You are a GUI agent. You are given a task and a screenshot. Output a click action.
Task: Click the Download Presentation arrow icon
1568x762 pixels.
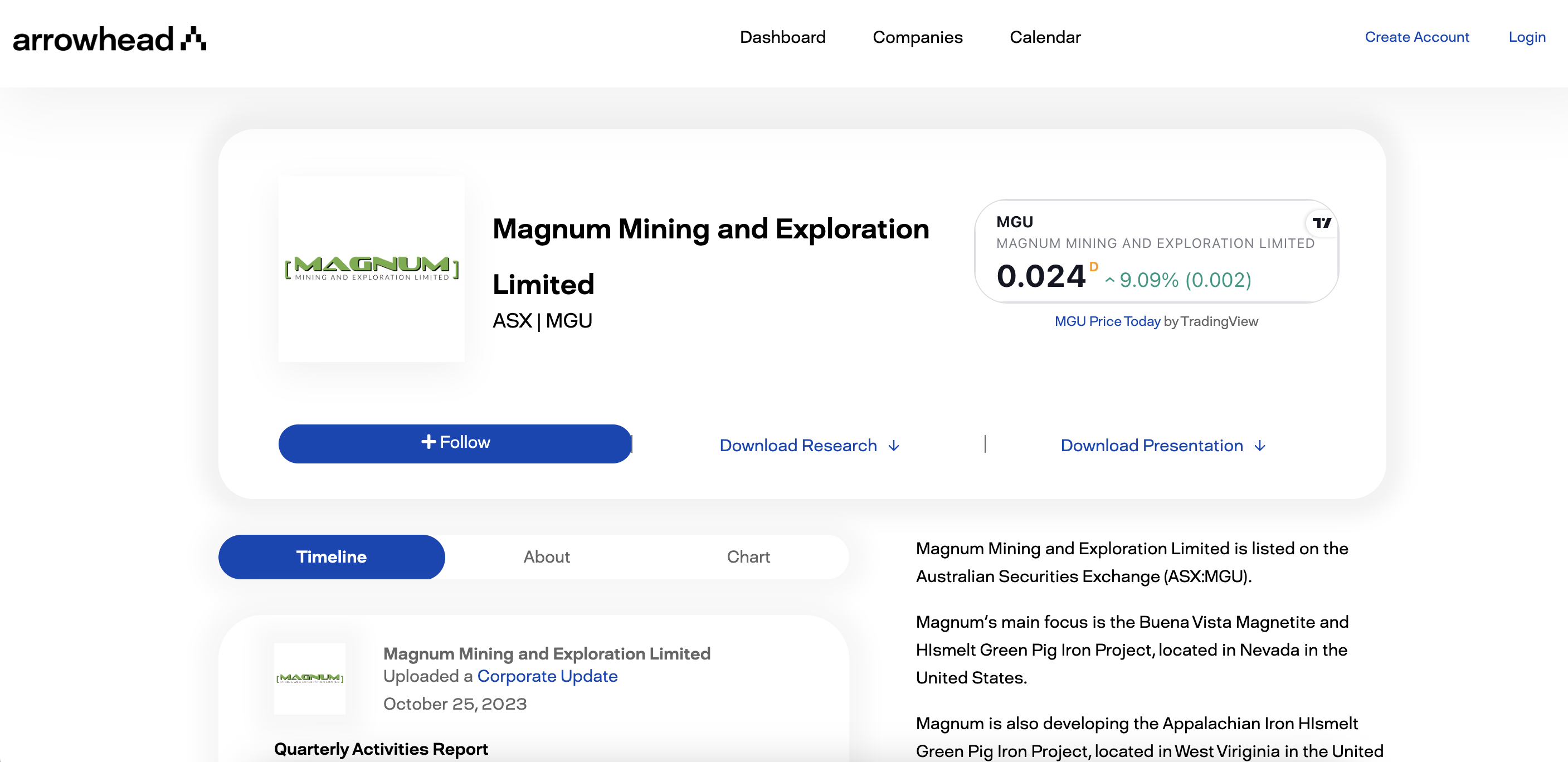pyautogui.click(x=1259, y=446)
